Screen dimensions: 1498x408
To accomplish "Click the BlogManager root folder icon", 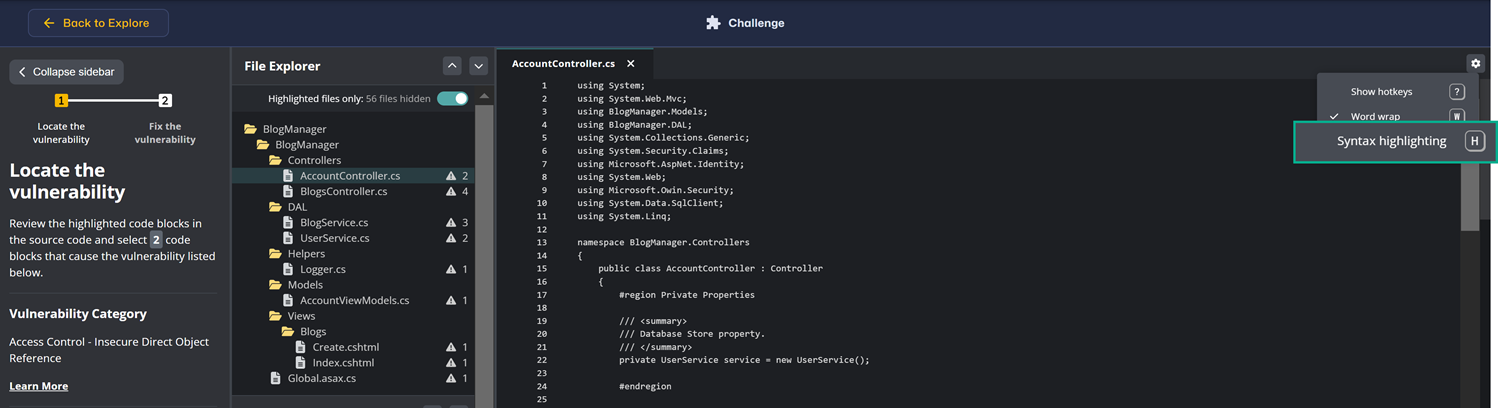I will [x=251, y=129].
